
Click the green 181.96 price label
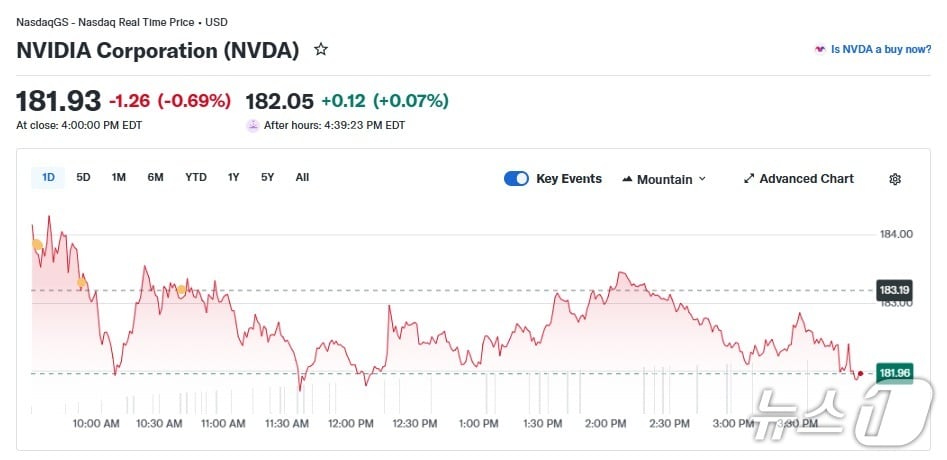[x=894, y=374]
